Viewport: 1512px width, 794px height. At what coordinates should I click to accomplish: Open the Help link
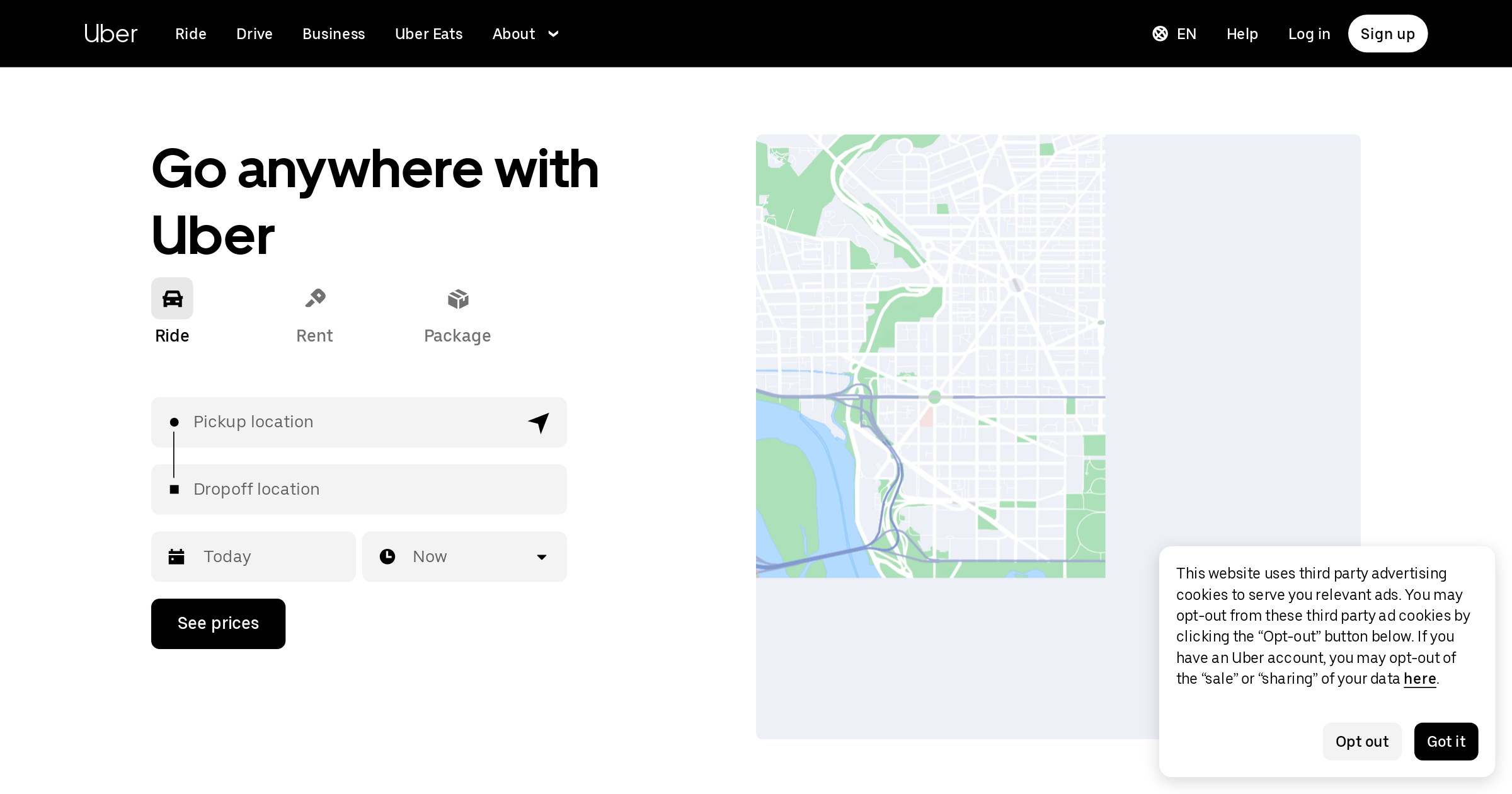[1242, 34]
